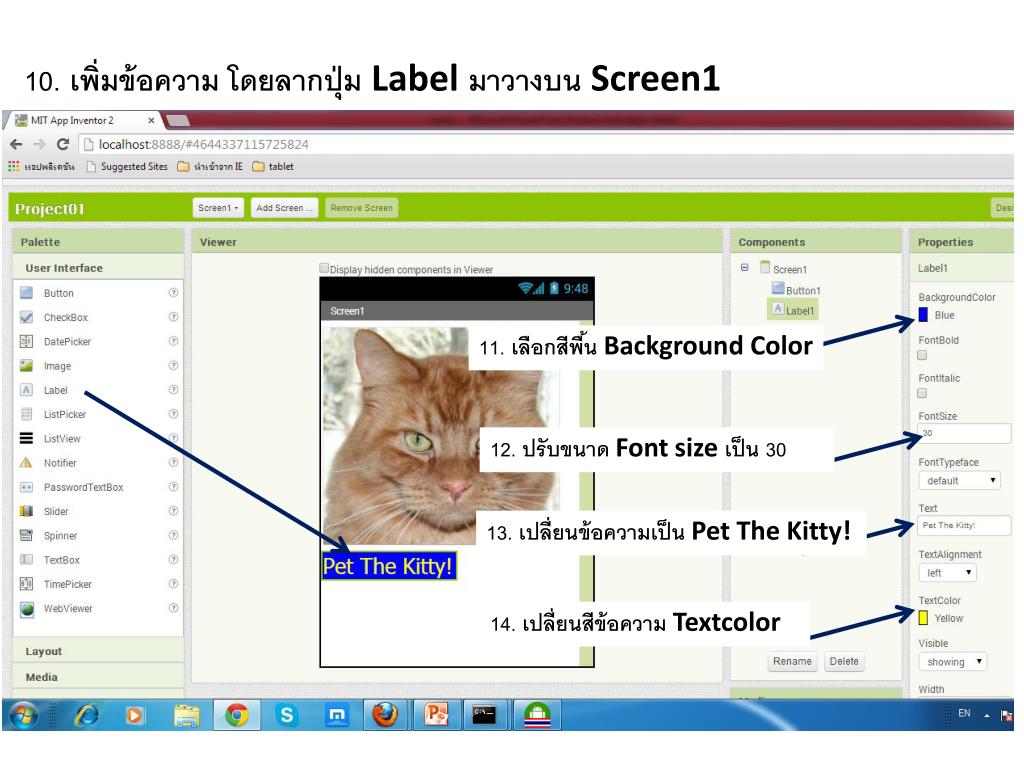
Task: Click the Rename component button
Action: click(792, 661)
